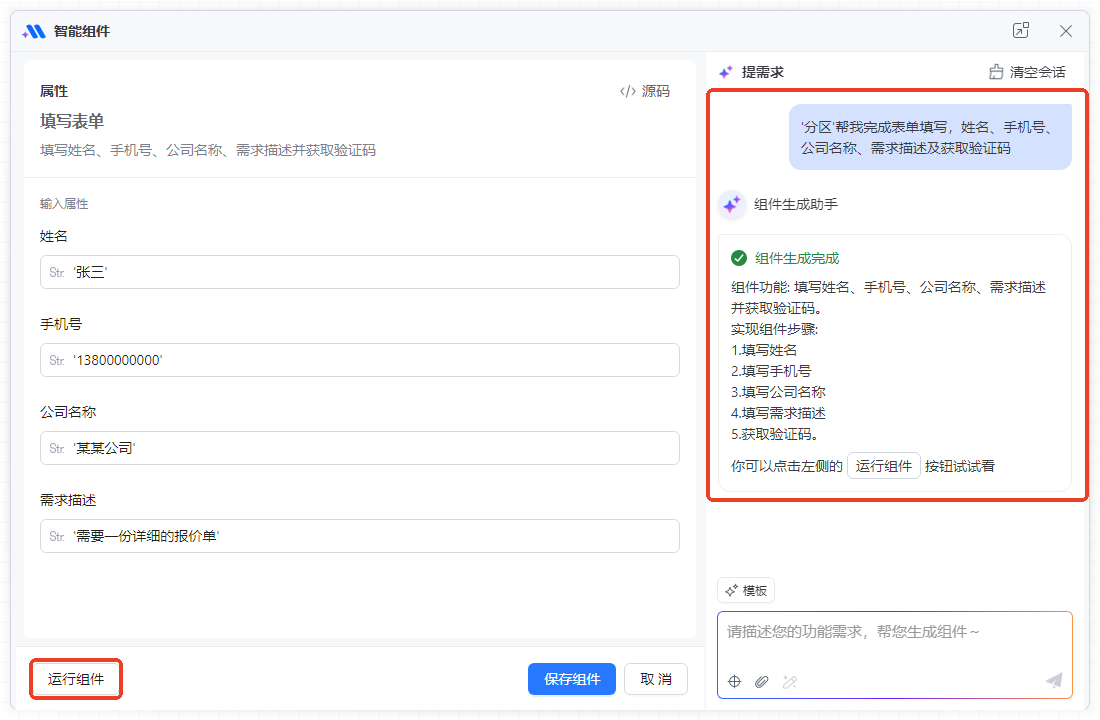The height and width of the screenshot is (720, 1100).
Task: Click the 需求描述 input field
Action: tap(360, 536)
